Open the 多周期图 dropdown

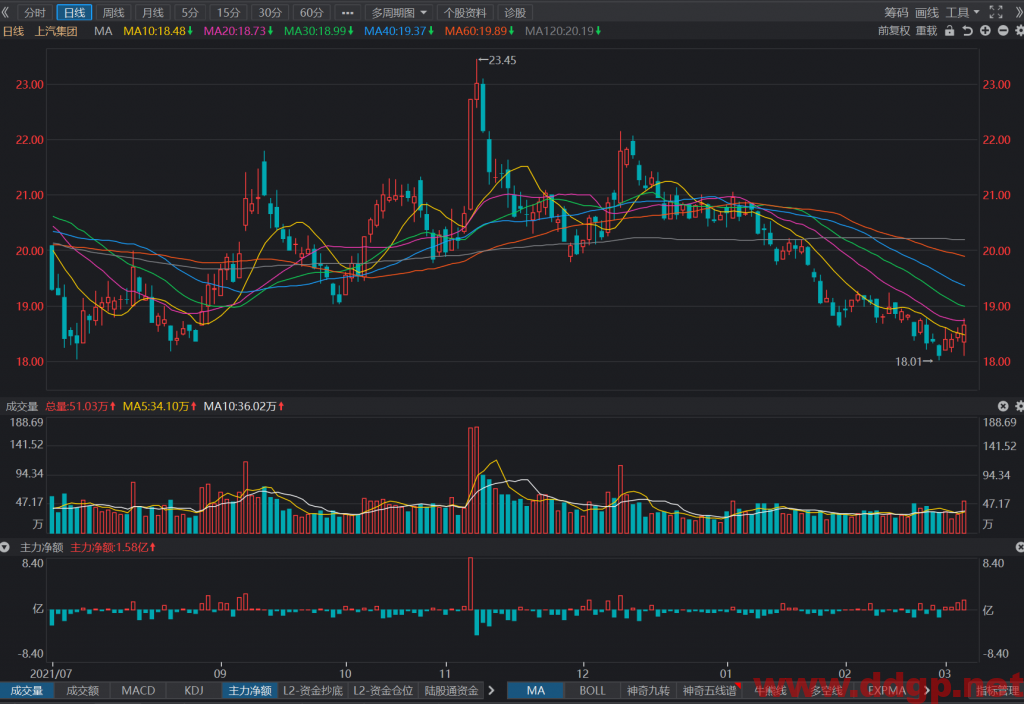coord(398,12)
